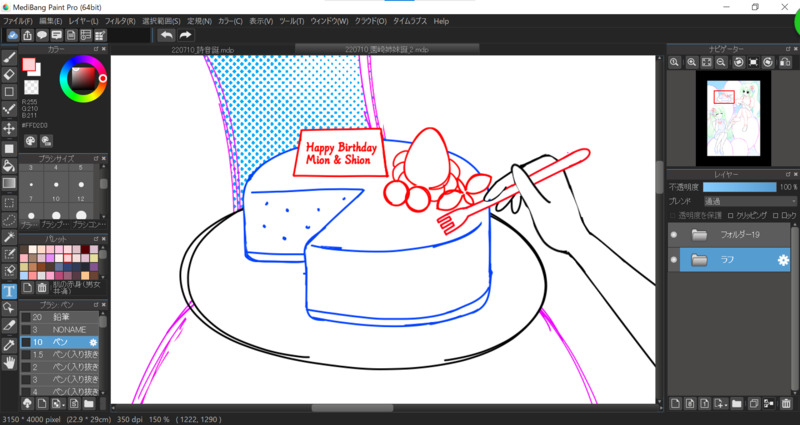
Task: Zoom in with Navigator magnifier plus
Action: click(x=691, y=62)
